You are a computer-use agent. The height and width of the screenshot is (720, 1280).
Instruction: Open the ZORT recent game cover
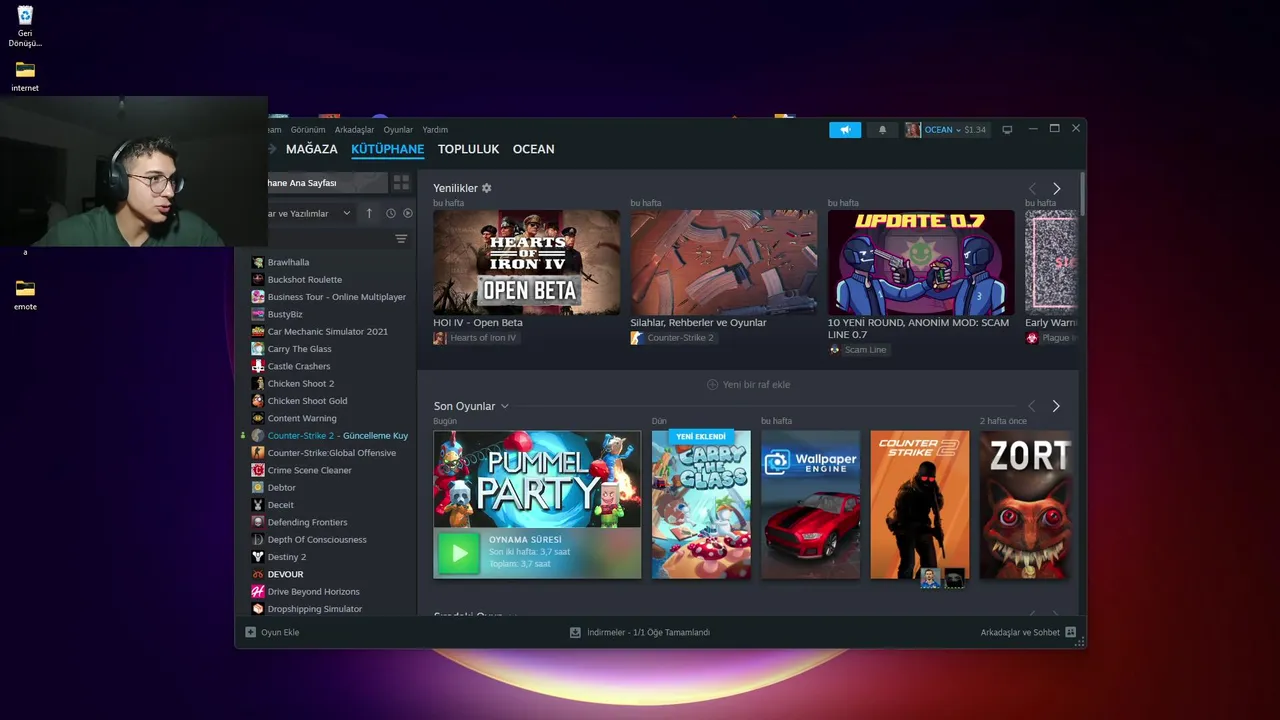pos(1028,504)
